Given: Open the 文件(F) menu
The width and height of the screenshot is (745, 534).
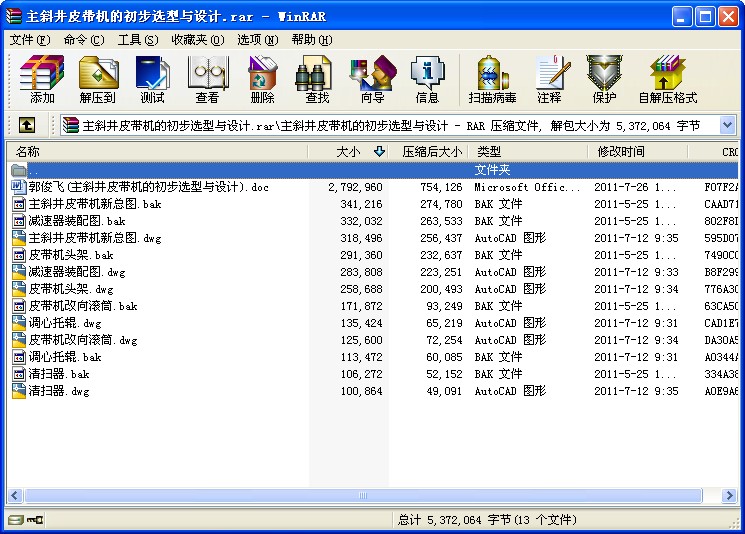Looking at the screenshot, I should [x=30, y=40].
